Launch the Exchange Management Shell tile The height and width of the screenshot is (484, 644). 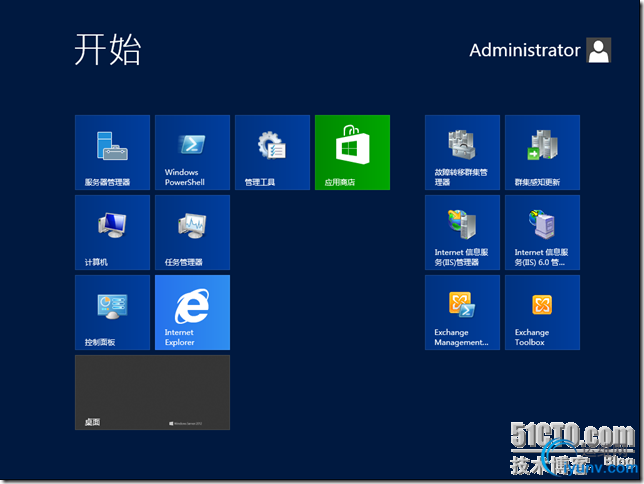click(x=462, y=313)
